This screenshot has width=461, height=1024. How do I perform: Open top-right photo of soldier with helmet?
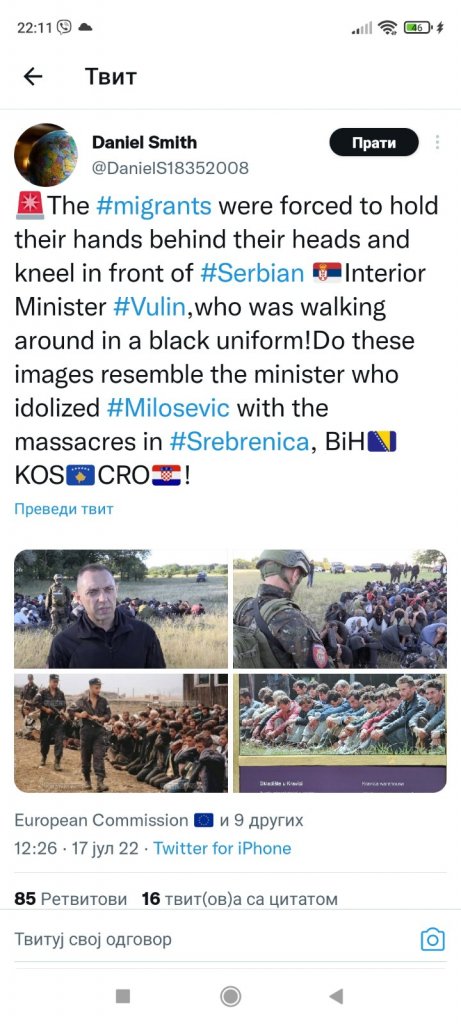click(x=340, y=609)
